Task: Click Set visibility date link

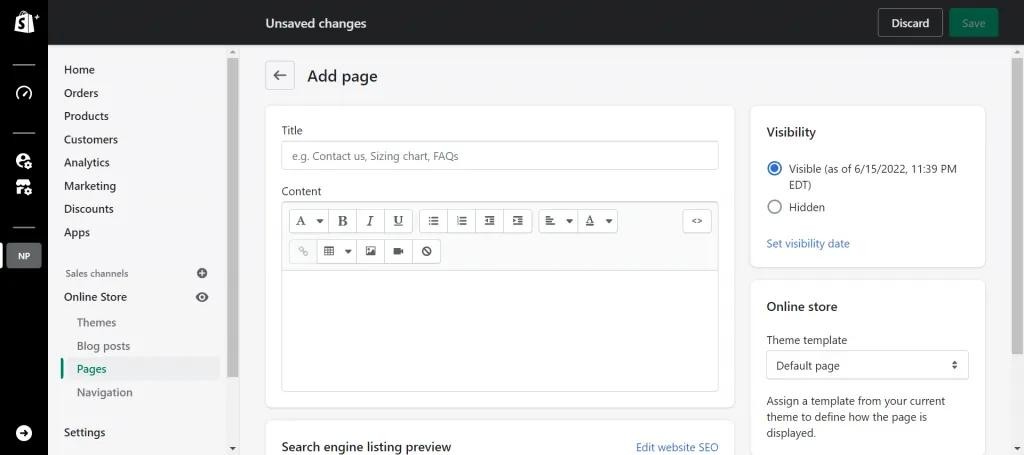Action: (x=808, y=243)
